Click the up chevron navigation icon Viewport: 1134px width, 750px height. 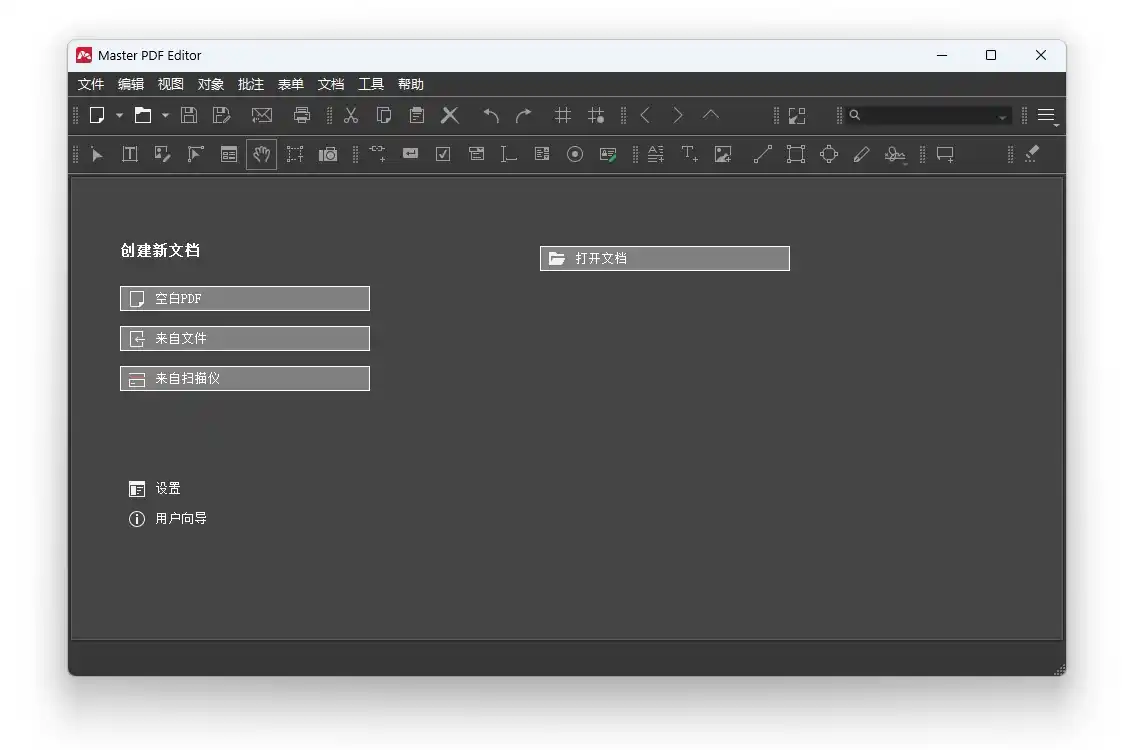click(x=711, y=114)
